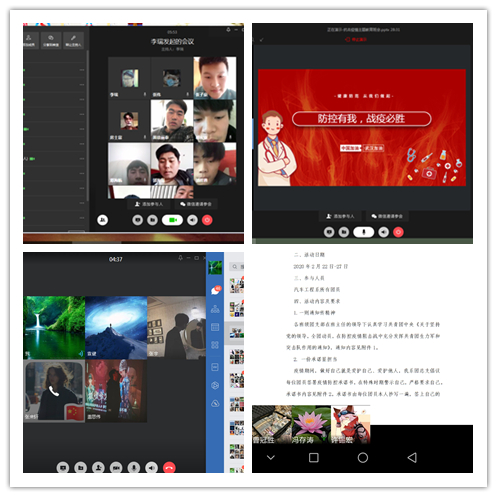Collapse with Android navigation down chevron
This screenshot has width=497, height=497.
tap(271, 457)
